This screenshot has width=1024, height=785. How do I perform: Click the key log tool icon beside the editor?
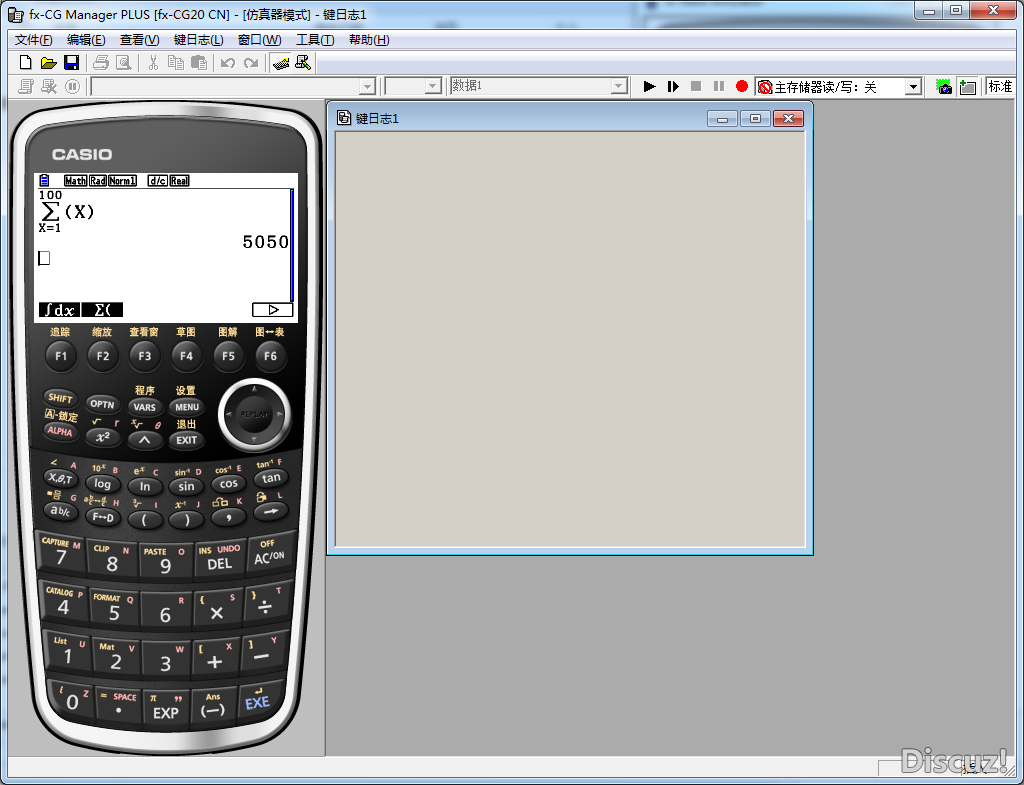303,63
